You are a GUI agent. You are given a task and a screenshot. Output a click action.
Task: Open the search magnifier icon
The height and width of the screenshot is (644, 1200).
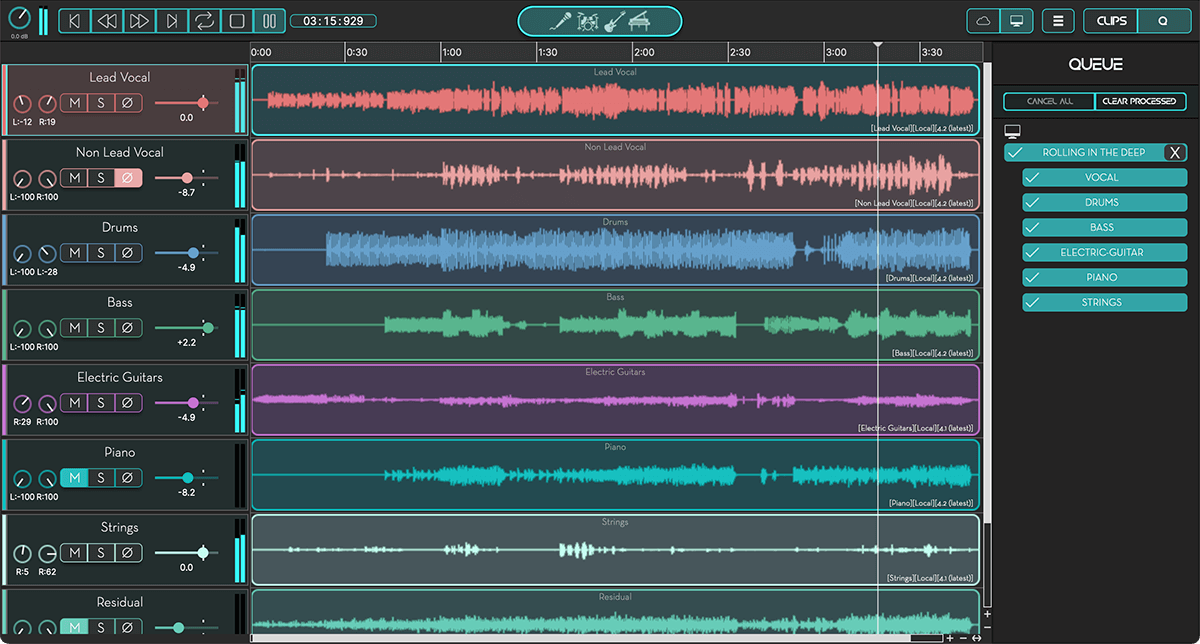[x=1163, y=20]
